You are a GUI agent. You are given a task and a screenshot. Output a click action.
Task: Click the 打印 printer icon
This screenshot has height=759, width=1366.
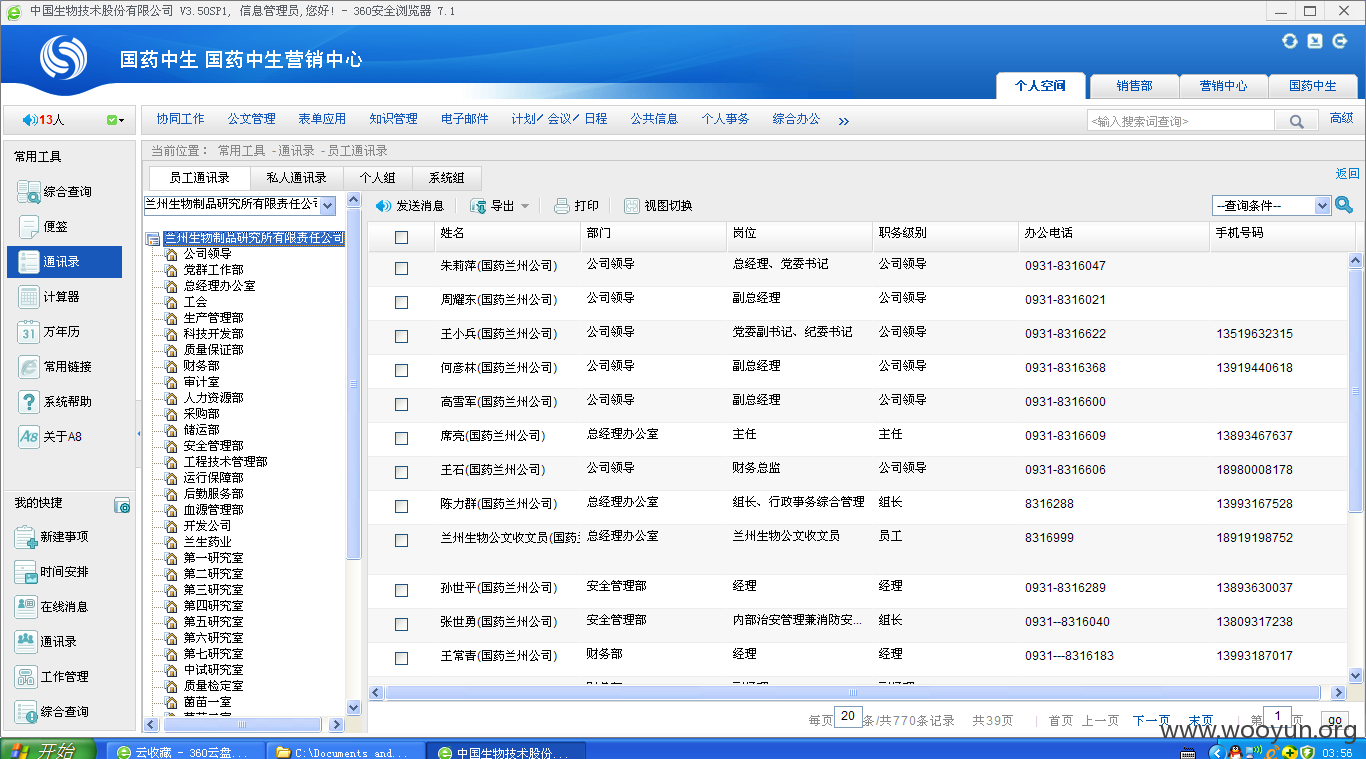(562, 206)
